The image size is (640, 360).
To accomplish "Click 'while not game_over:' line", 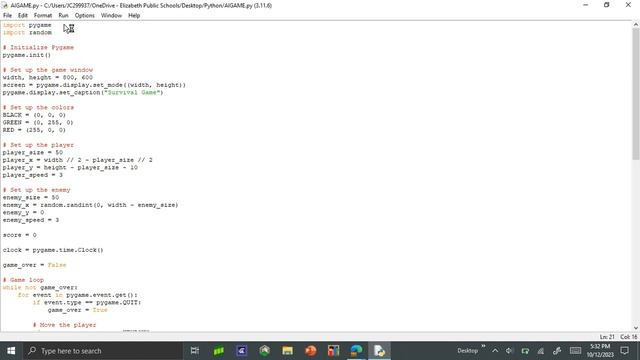I will (40, 287).
